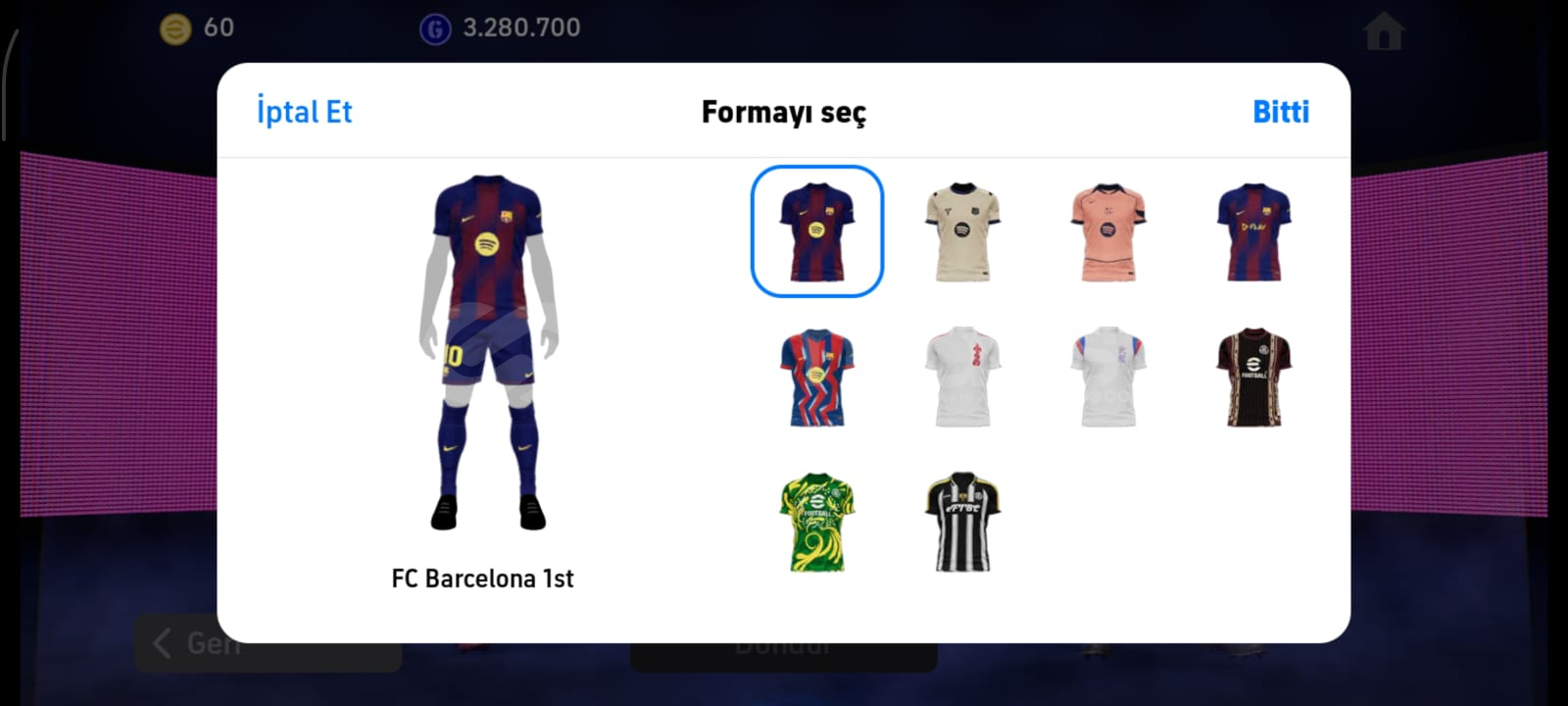Viewport: 1568px width, 706px height.
Task: Select the blaugrana jersey with red sponsor text
Action: [1253, 231]
